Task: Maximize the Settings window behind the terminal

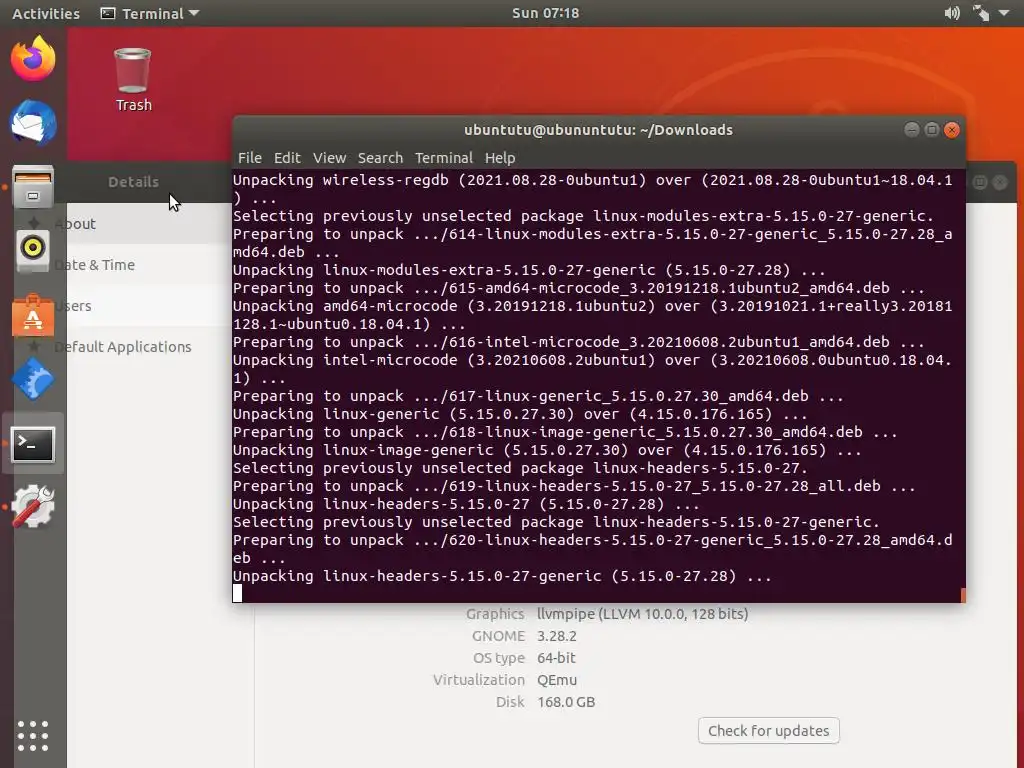Action: [980, 182]
